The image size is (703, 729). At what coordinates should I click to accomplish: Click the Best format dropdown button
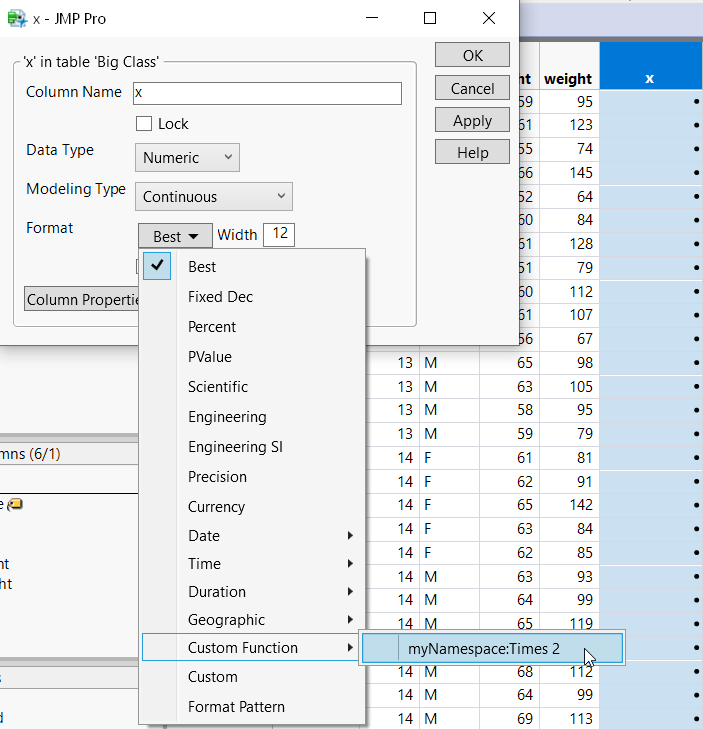tap(175, 236)
